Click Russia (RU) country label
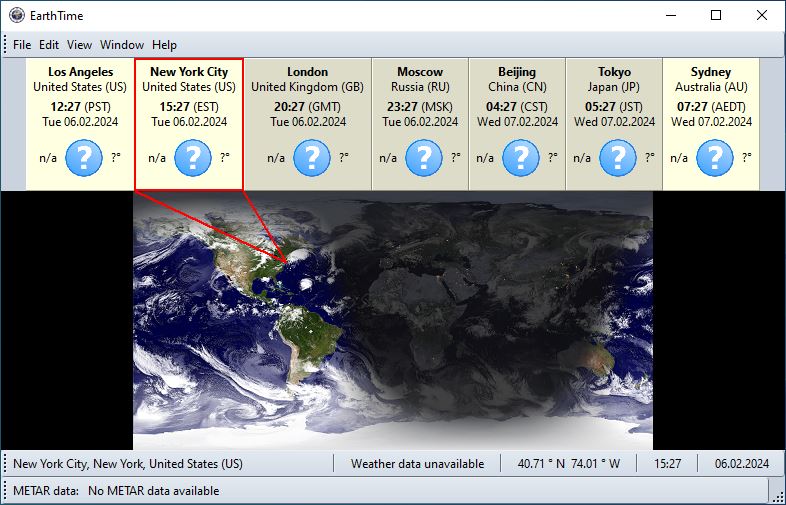 point(420,87)
